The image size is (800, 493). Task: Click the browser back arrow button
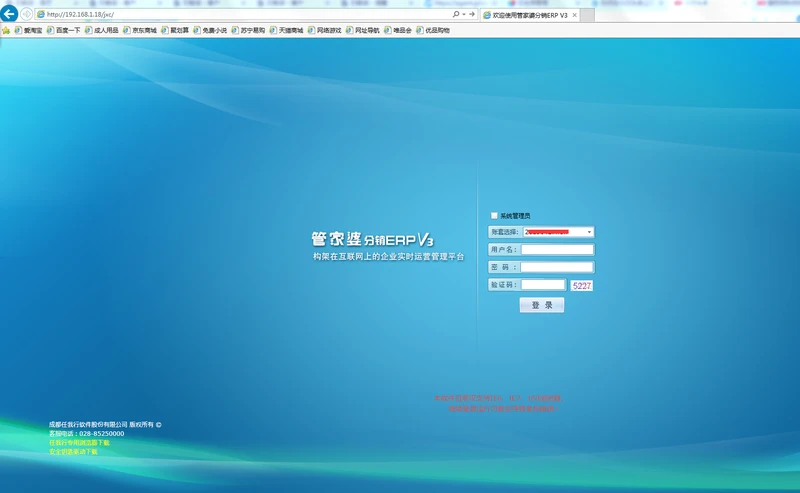coord(9,14)
